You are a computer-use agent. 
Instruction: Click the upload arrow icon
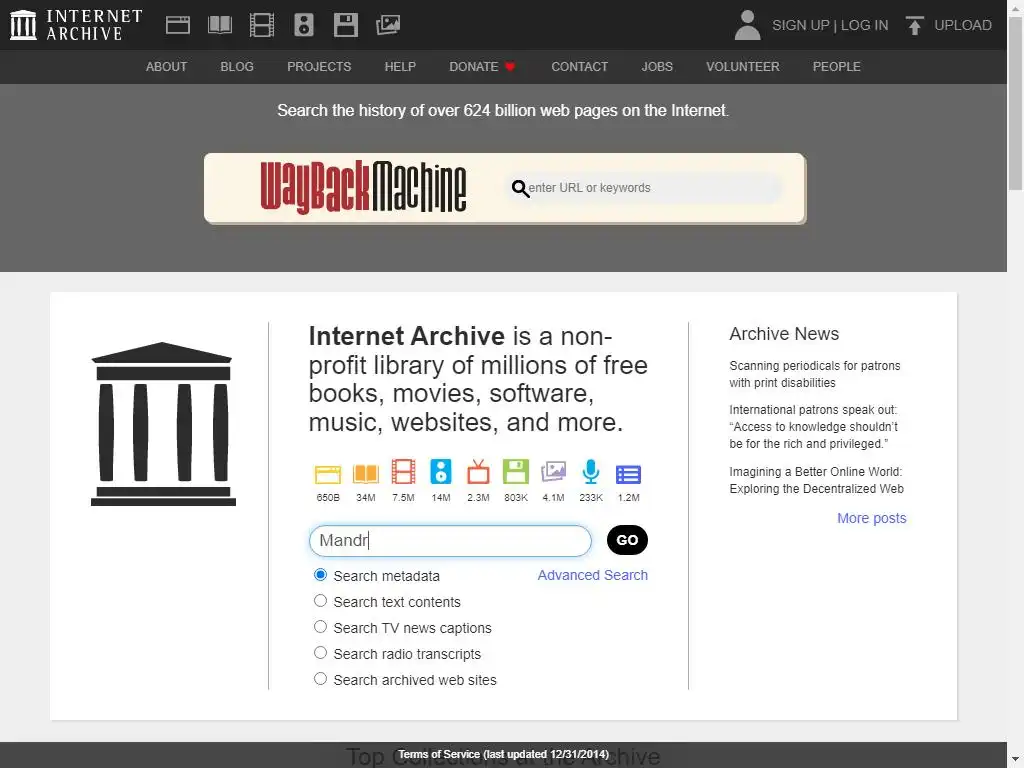pyautogui.click(x=914, y=25)
